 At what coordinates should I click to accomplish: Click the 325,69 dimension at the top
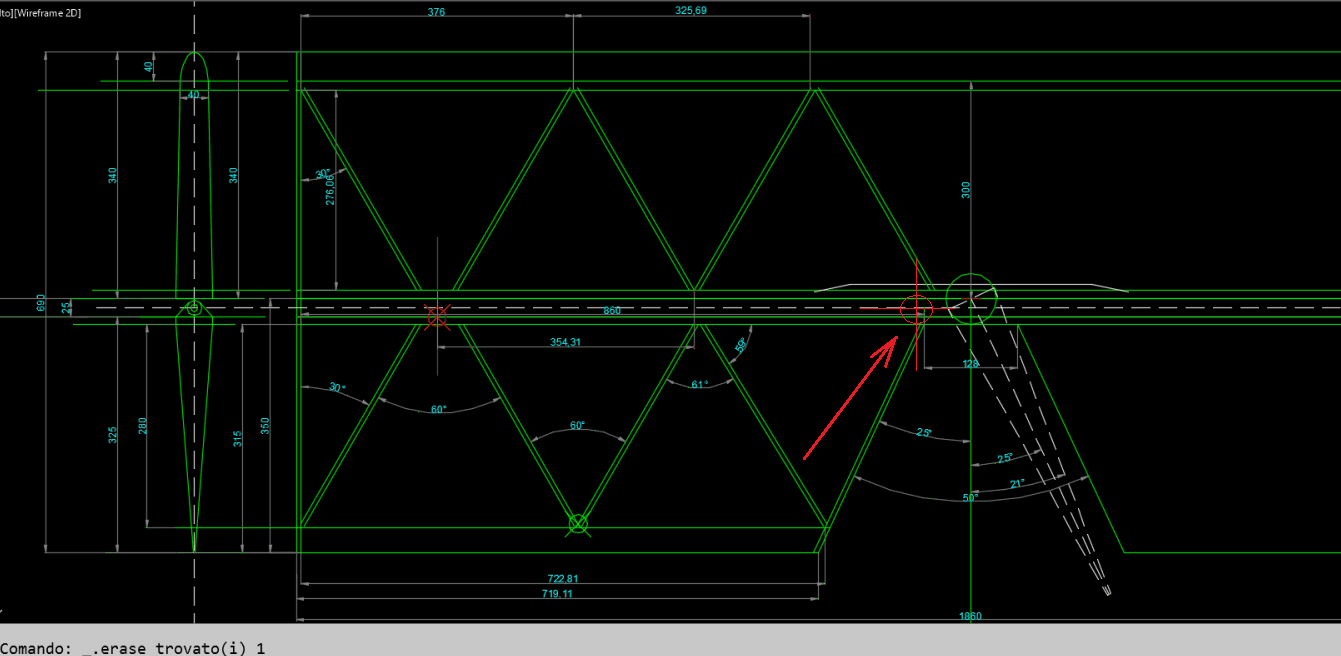click(691, 10)
